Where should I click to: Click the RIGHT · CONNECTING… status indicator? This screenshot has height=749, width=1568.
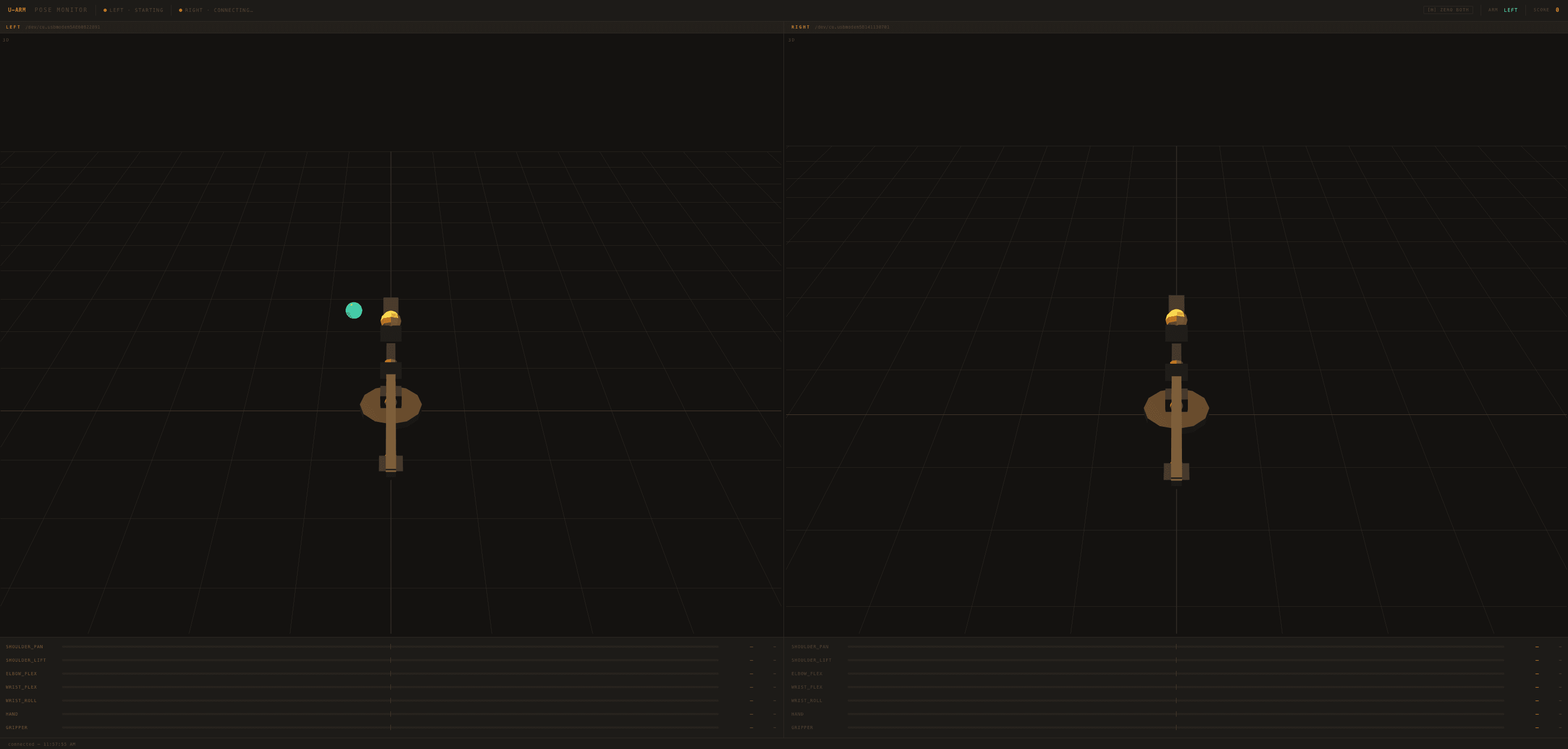[216, 10]
